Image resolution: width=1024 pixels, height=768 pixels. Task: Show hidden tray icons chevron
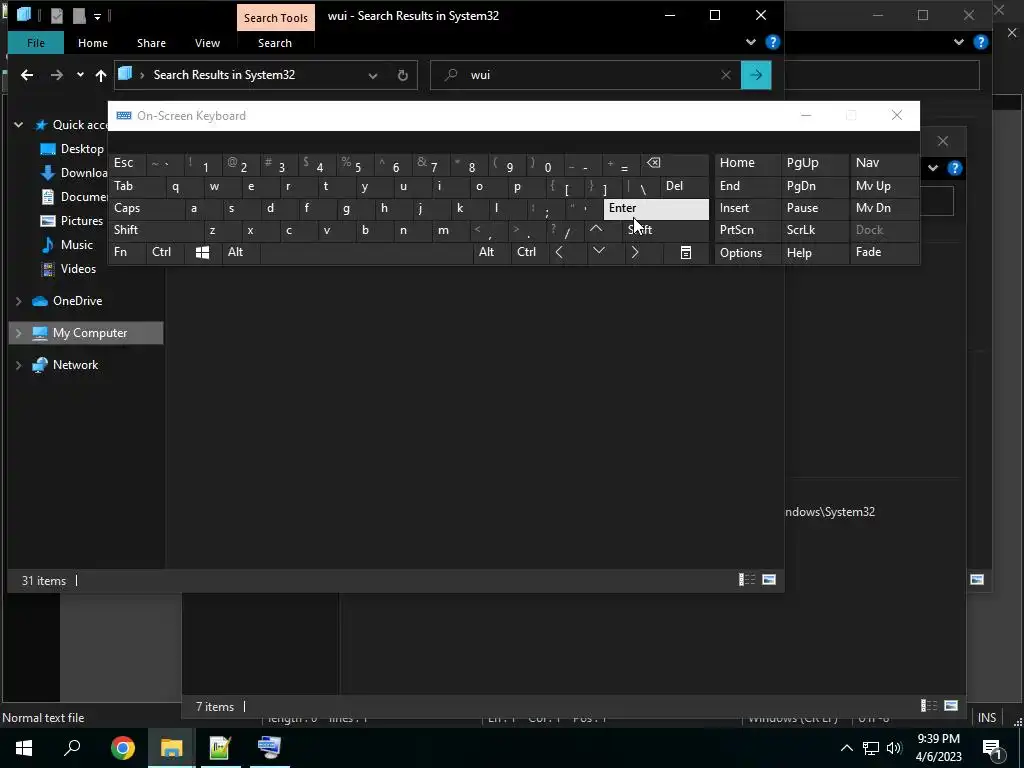(x=846, y=748)
